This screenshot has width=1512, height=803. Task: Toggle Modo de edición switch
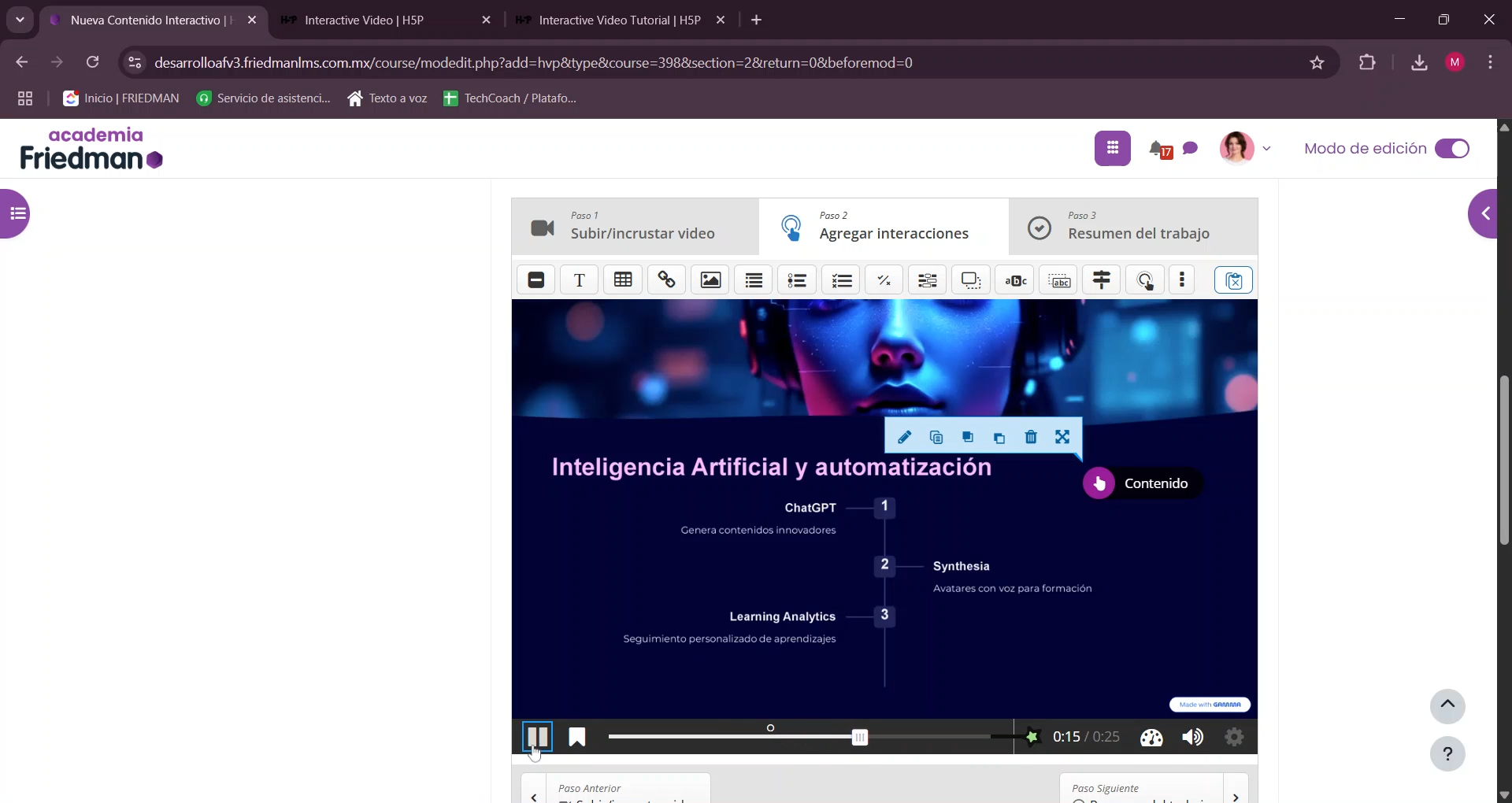[x=1452, y=149]
